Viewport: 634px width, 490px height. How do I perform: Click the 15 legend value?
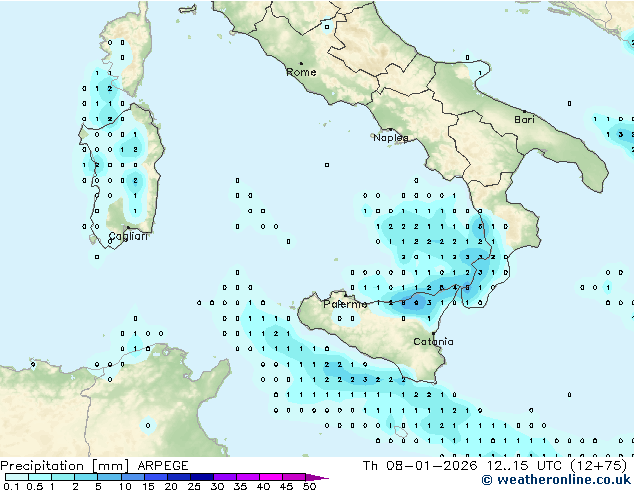pyautogui.click(x=148, y=486)
